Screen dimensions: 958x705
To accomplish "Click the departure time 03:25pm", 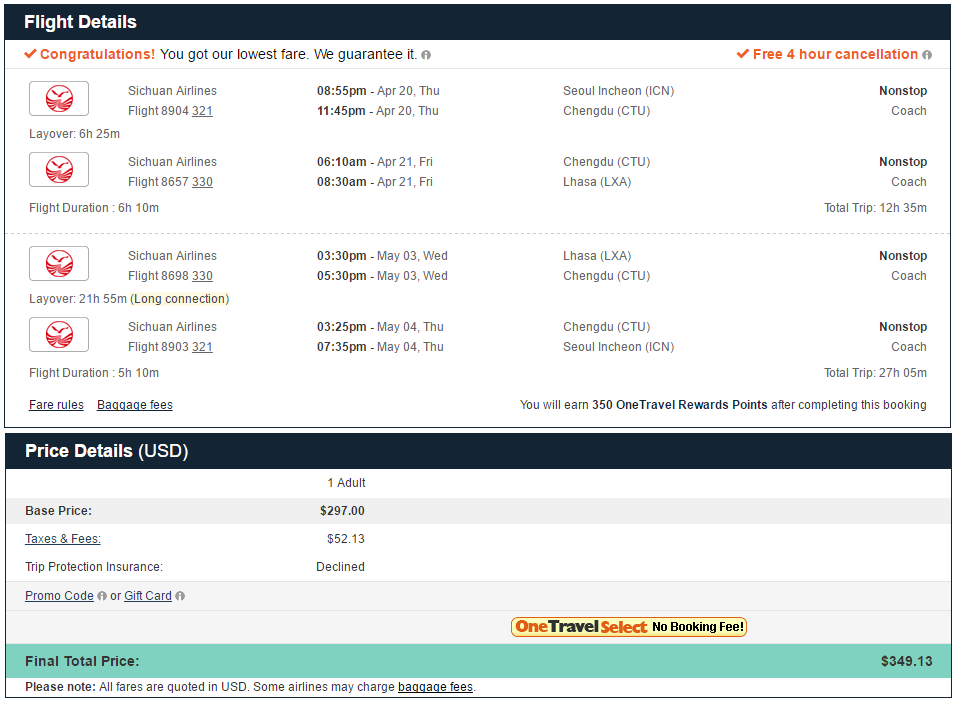I will pyautogui.click(x=342, y=326).
